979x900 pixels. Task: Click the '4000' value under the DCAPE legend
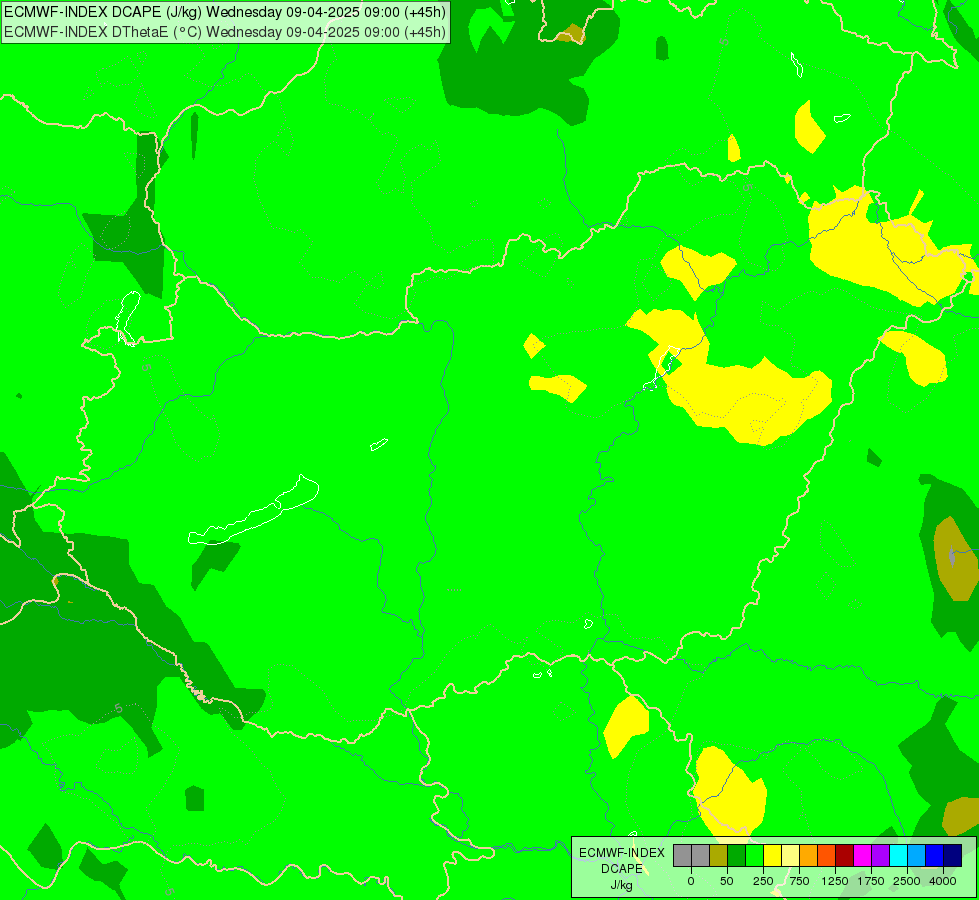[x=943, y=881]
